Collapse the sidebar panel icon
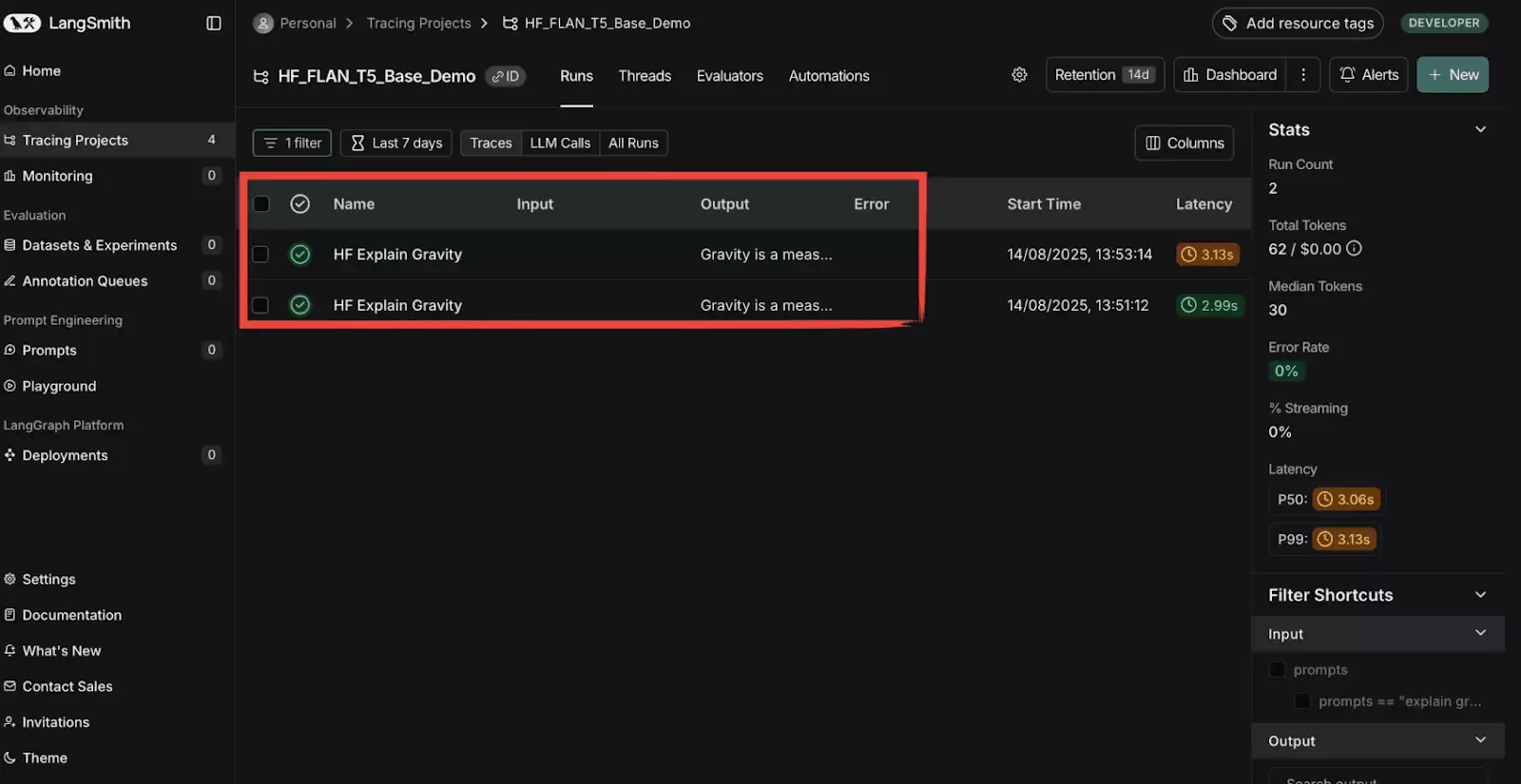The image size is (1521, 784). click(214, 23)
